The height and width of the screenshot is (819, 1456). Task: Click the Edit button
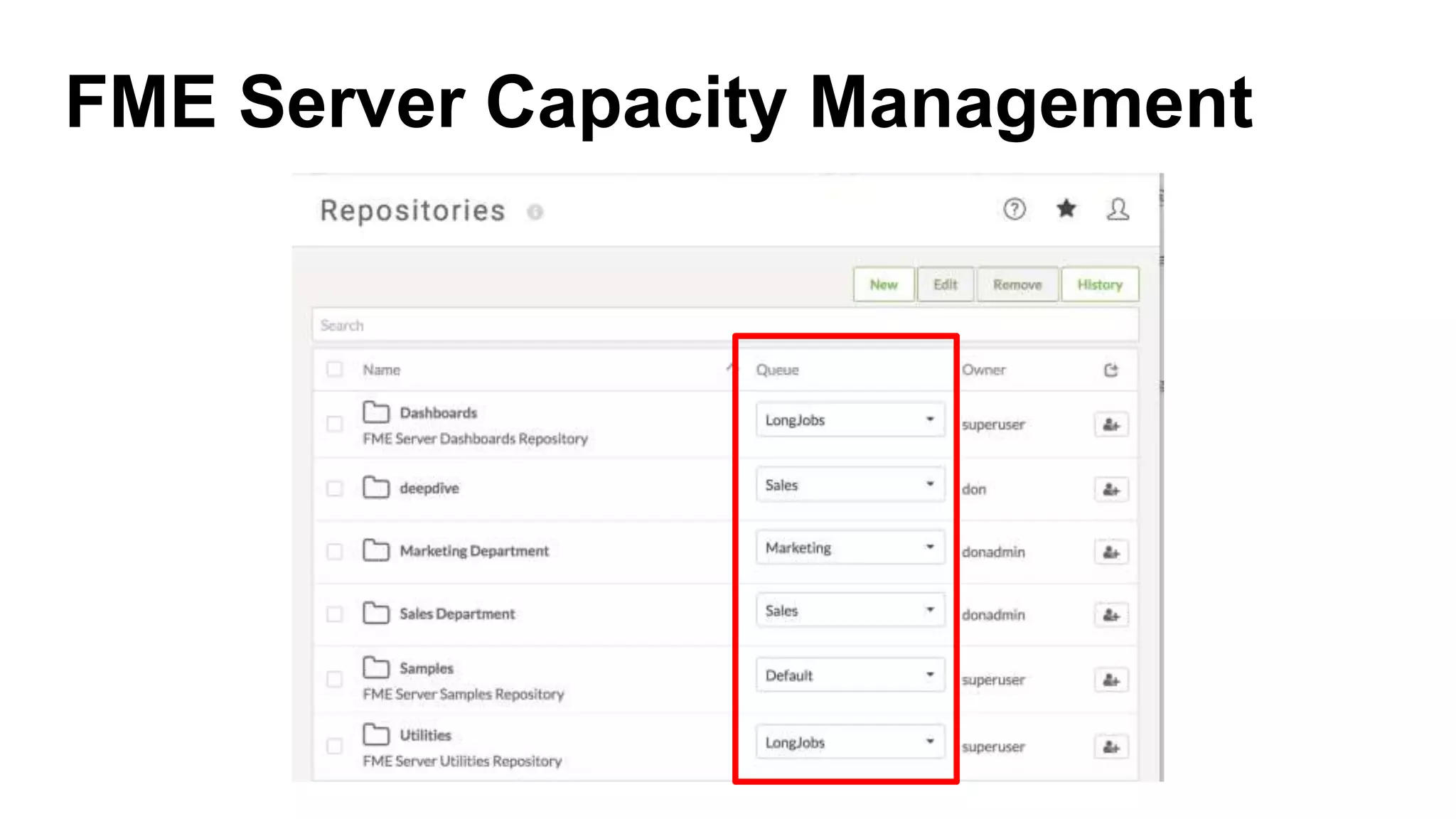(x=945, y=284)
